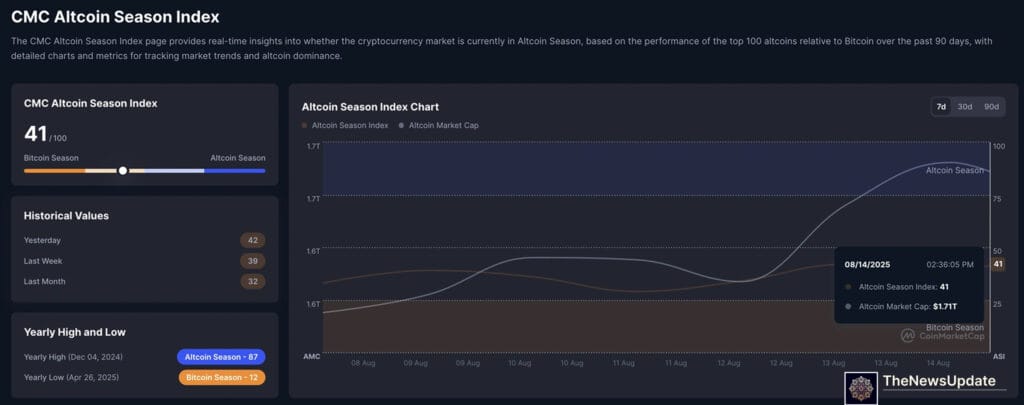Click the TheNewsUpdate text link
The height and width of the screenshot is (405, 1024).
(939, 382)
